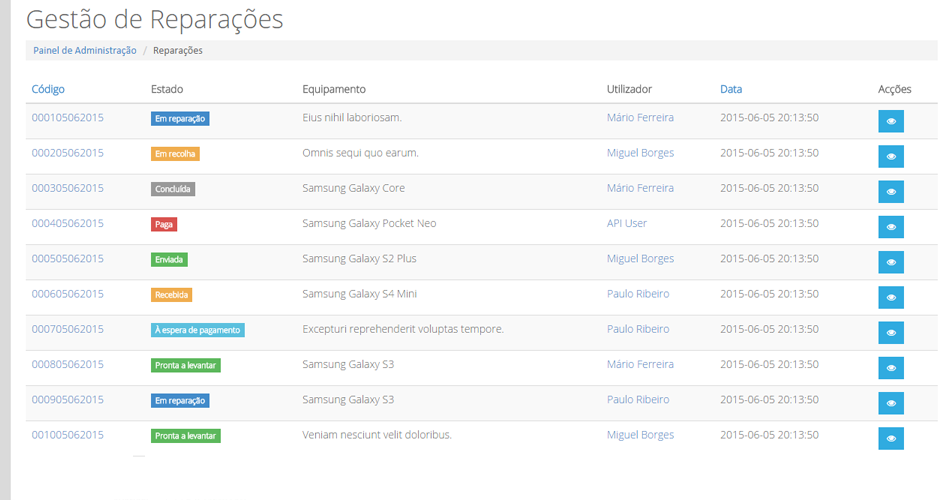Open user API User profile link

click(x=626, y=223)
